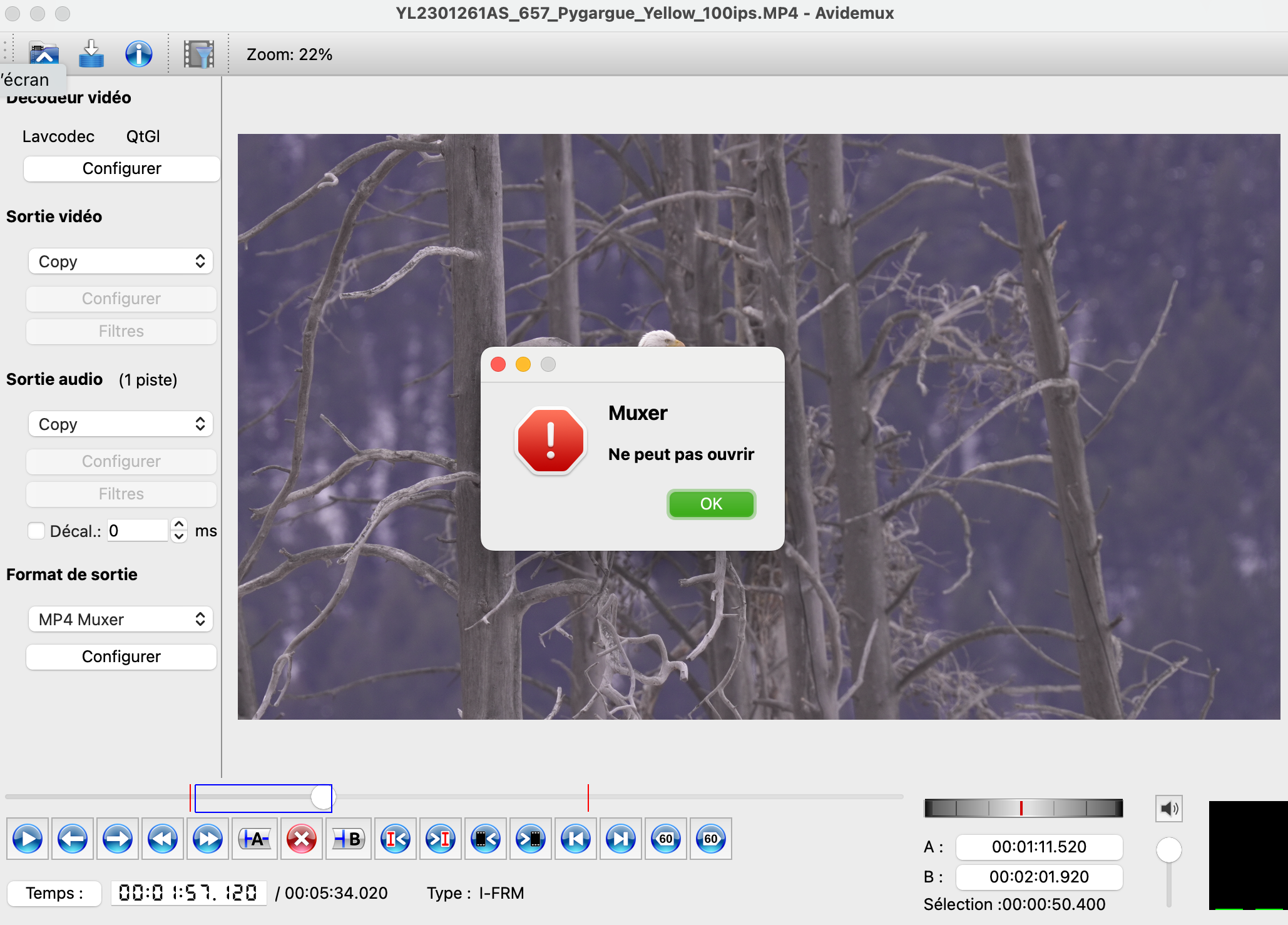Jump to next keyframe with fast-forward
The width and height of the screenshot is (1288, 925).
[x=208, y=839]
